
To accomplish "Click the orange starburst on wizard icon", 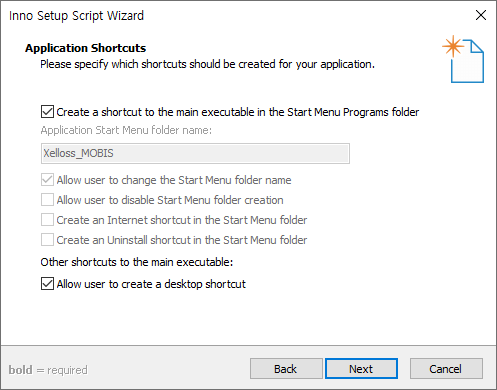I will 453,46.
